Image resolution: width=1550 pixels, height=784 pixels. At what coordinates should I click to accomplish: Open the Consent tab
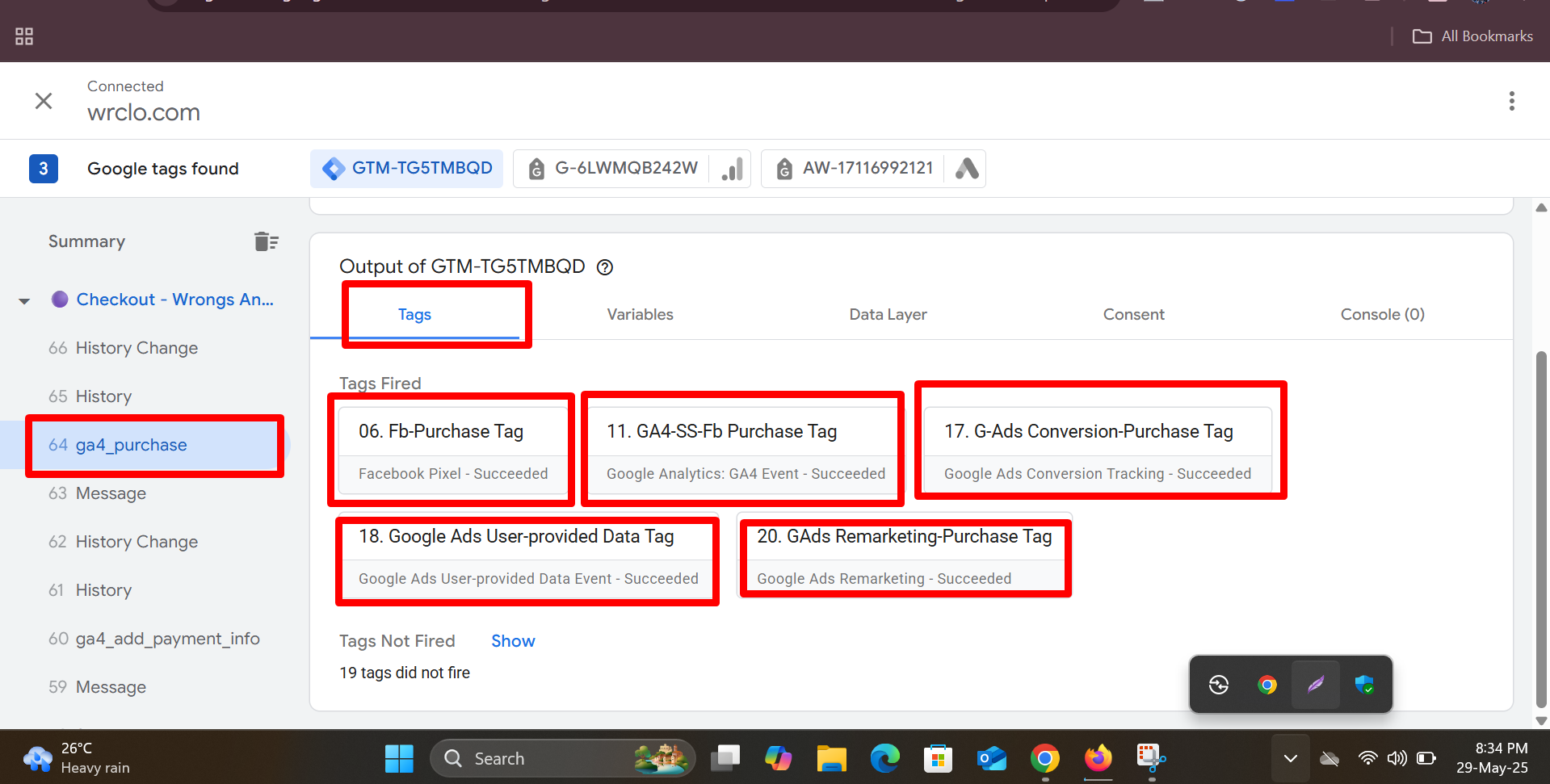(1133, 315)
